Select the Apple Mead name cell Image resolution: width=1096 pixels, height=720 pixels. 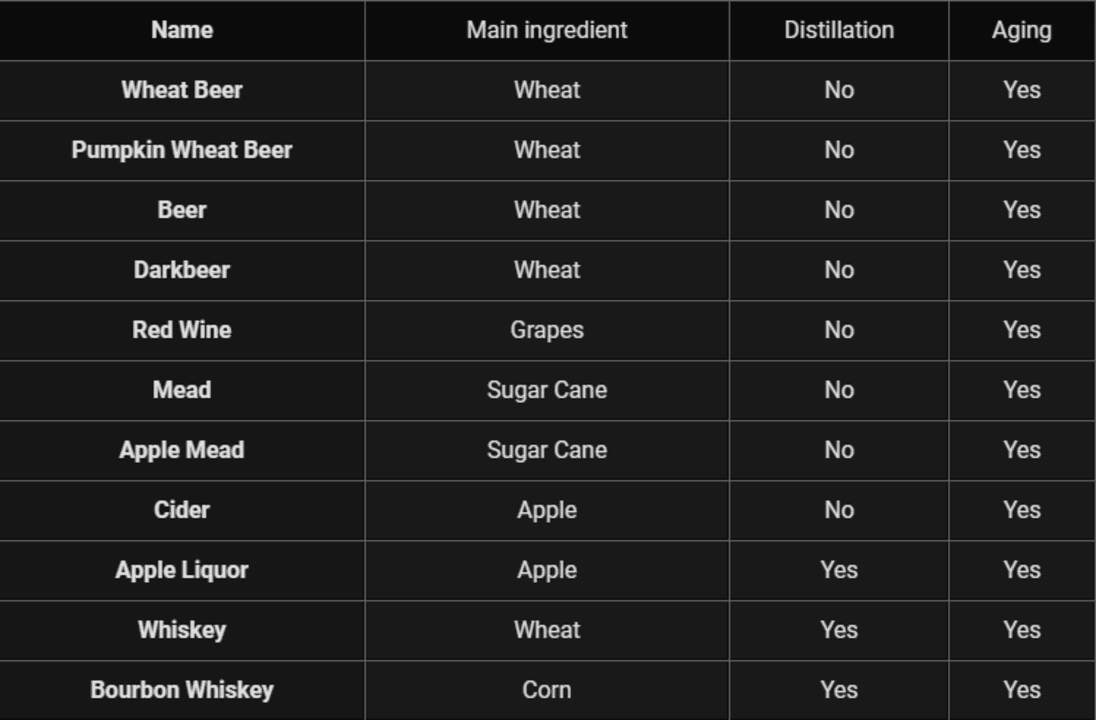182,450
